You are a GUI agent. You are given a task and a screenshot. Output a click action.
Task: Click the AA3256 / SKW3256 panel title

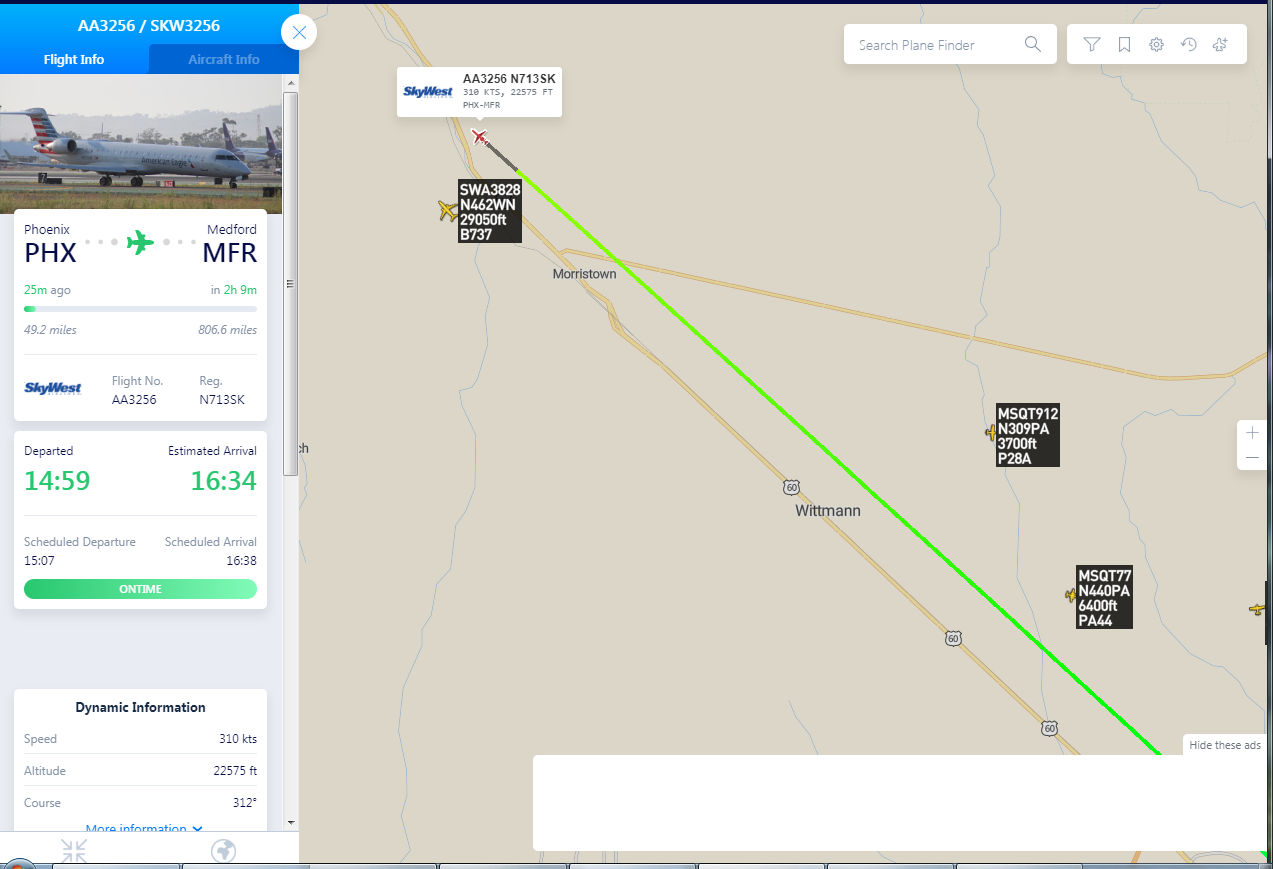click(x=149, y=25)
